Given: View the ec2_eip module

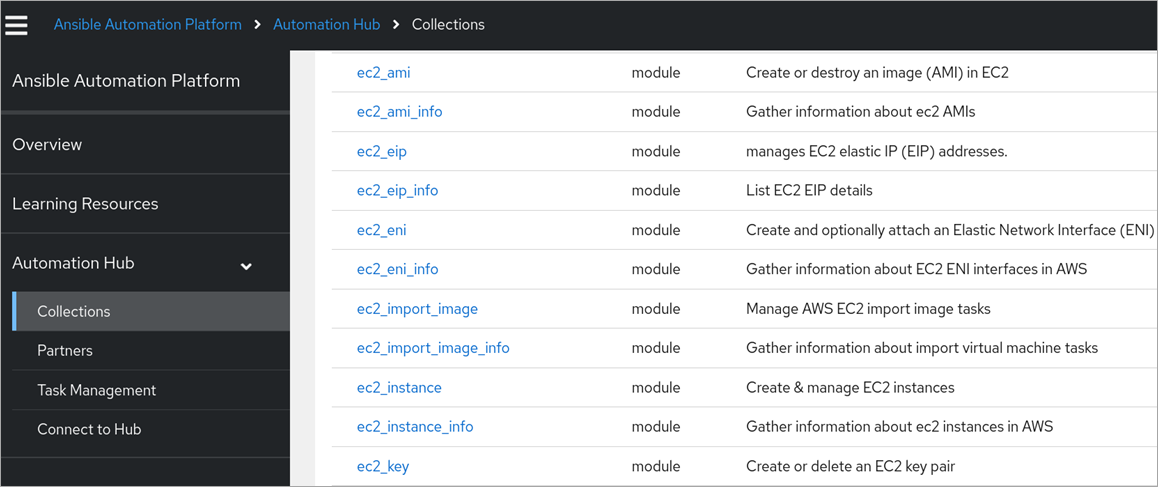Looking at the screenshot, I should click(381, 152).
